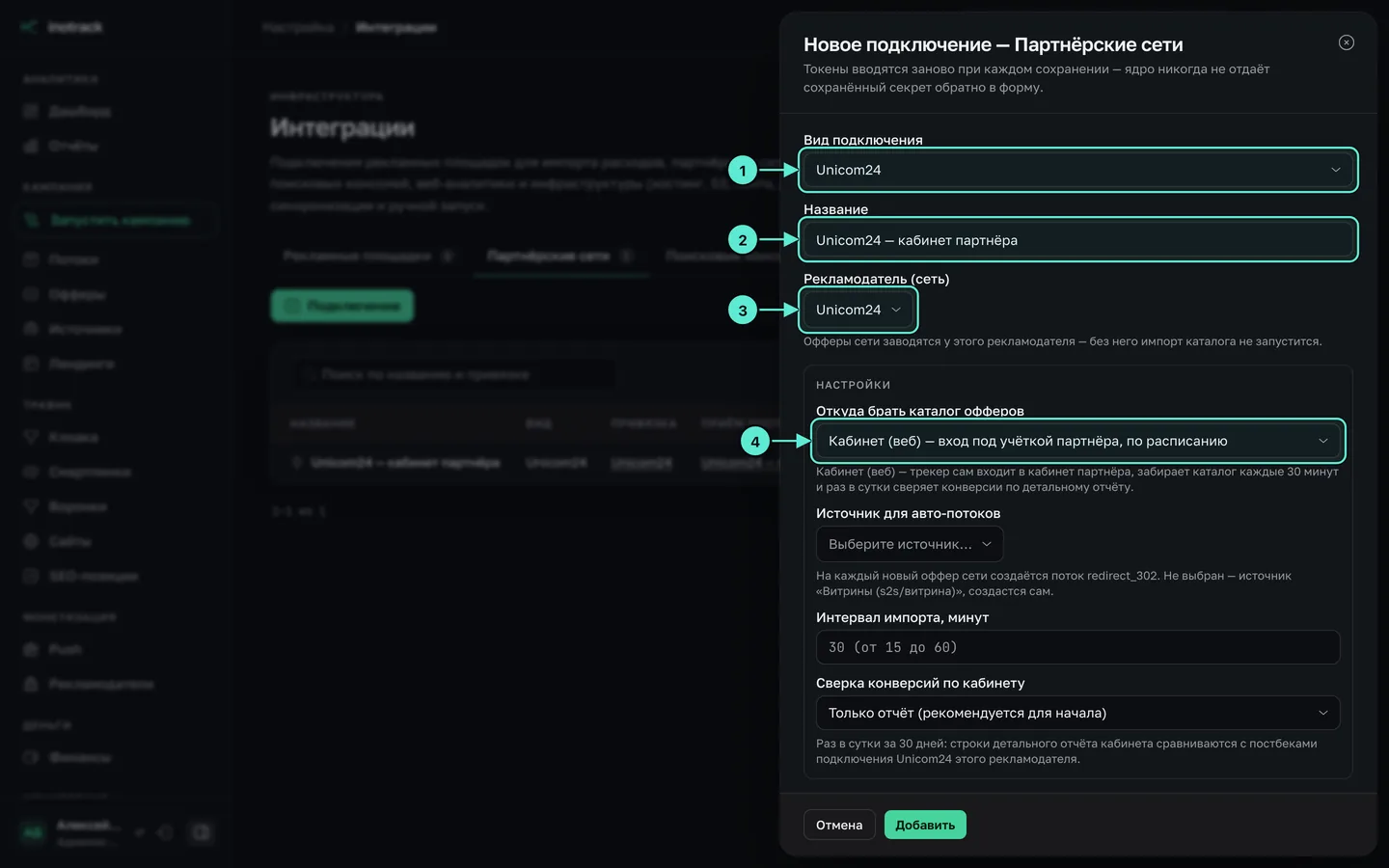Edit the Название field
The width and height of the screenshot is (1389, 868).
pyautogui.click(x=1077, y=240)
